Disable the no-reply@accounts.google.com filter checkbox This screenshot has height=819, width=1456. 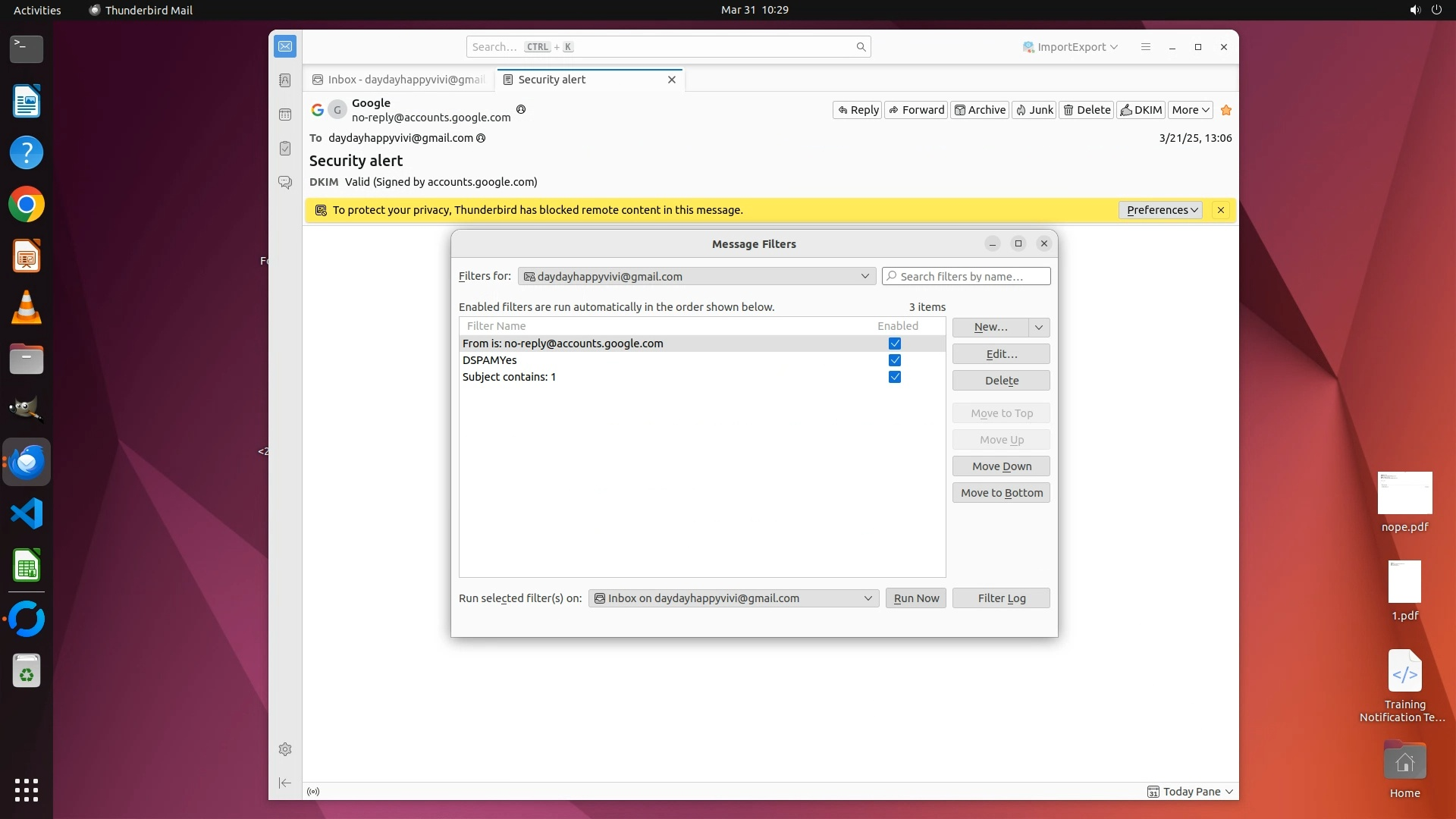[x=895, y=344]
